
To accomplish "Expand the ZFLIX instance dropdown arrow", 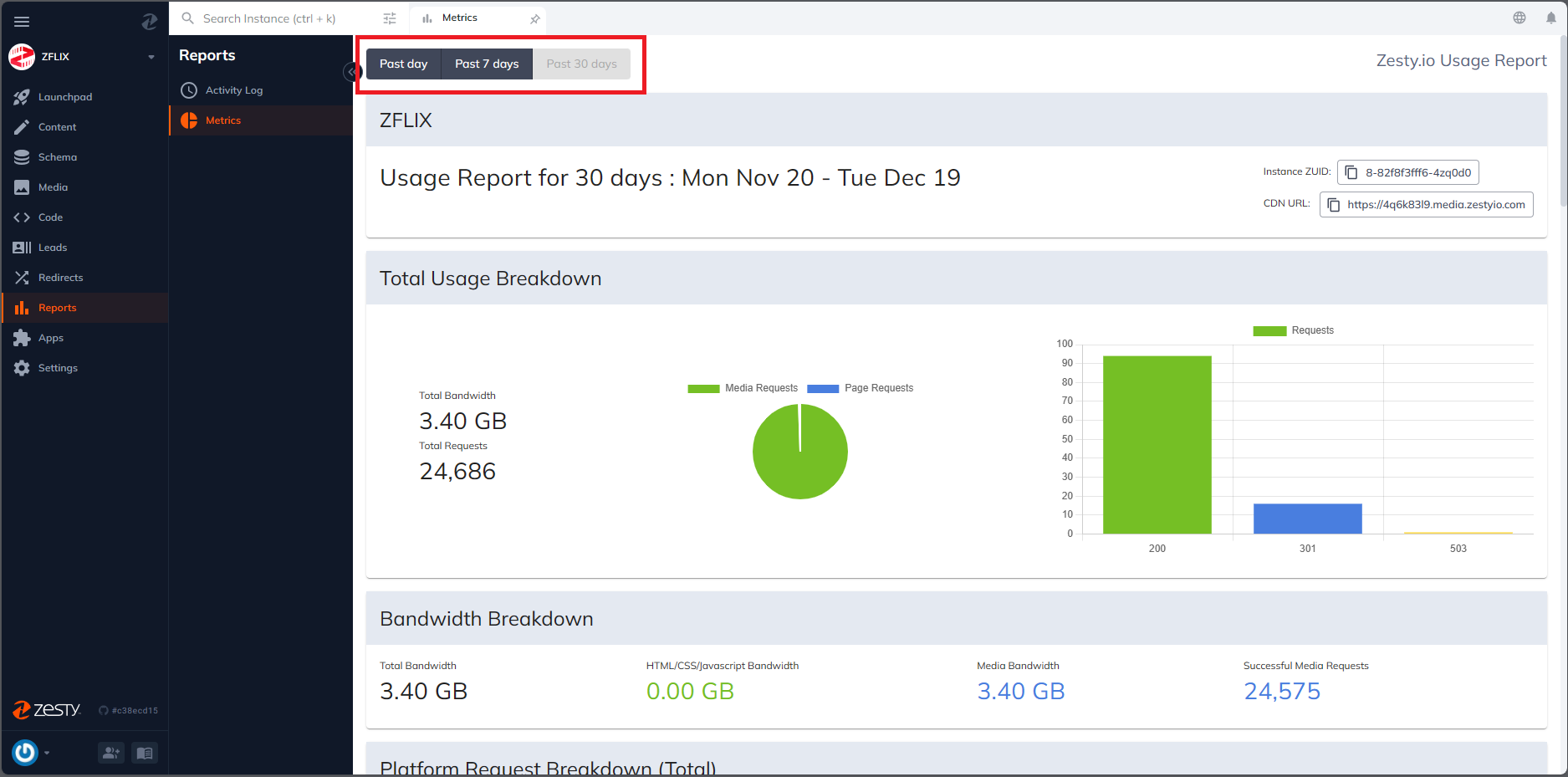I will click(x=151, y=57).
